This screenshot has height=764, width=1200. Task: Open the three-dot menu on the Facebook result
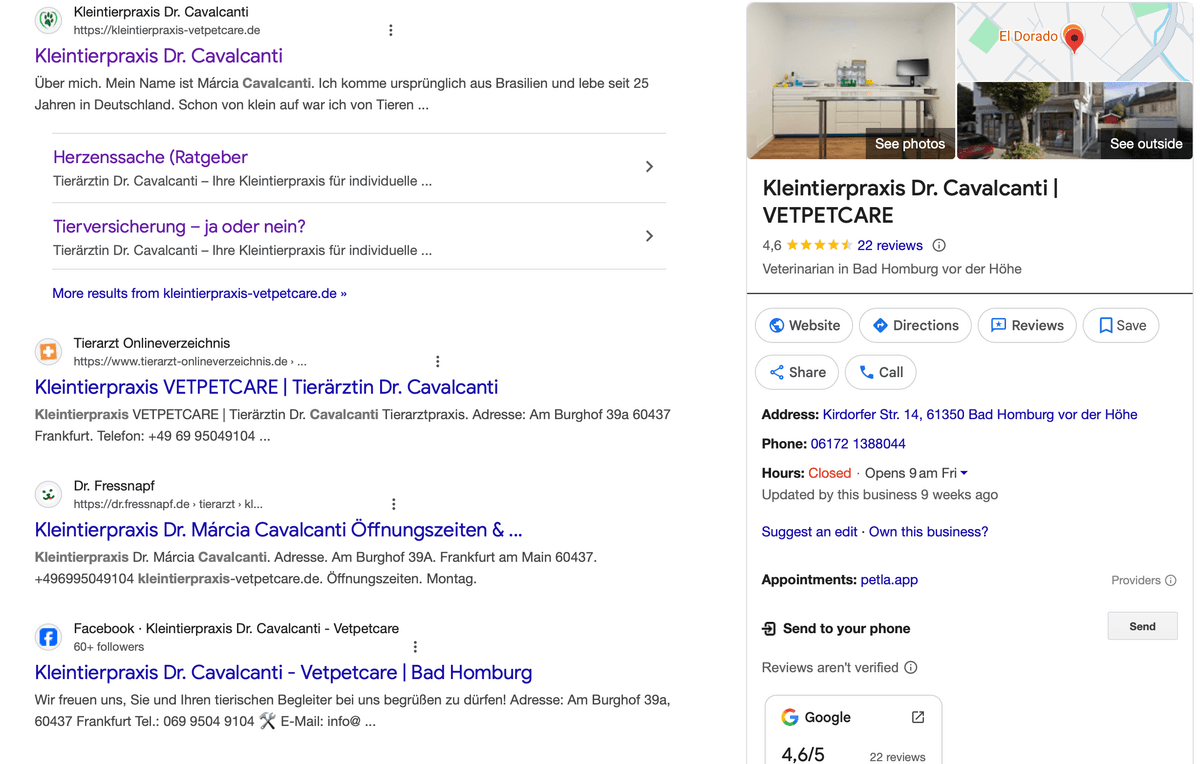pyautogui.click(x=415, y=646)
